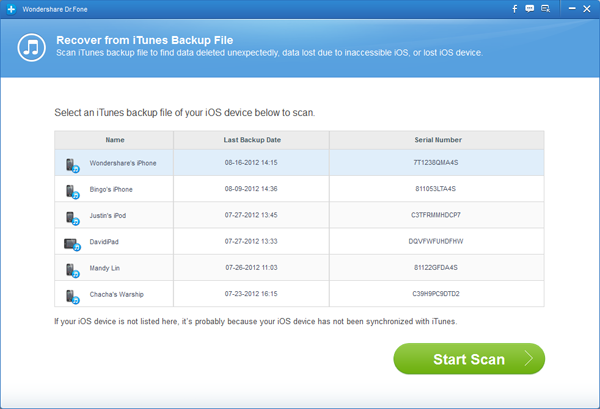
Task: Select the Bingo's iPhone backup name
Action: (x=111, y=189)
